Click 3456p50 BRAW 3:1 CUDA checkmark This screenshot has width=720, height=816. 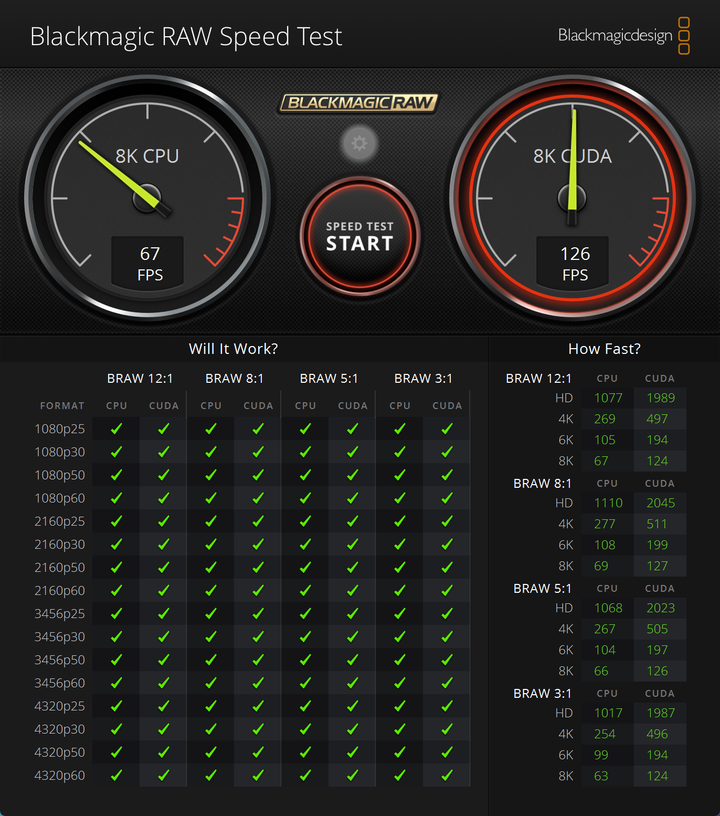click(447, 660)
